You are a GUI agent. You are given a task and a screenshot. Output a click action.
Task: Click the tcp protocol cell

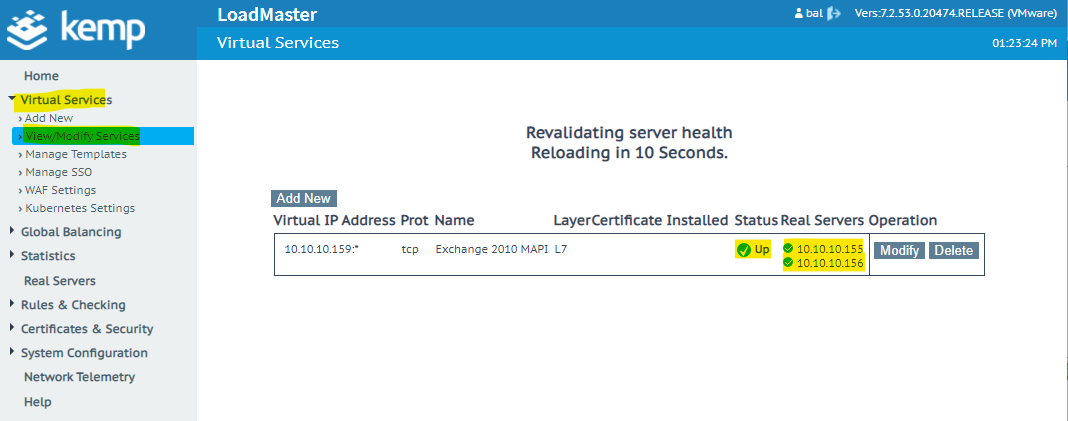[x=410, y=249]
